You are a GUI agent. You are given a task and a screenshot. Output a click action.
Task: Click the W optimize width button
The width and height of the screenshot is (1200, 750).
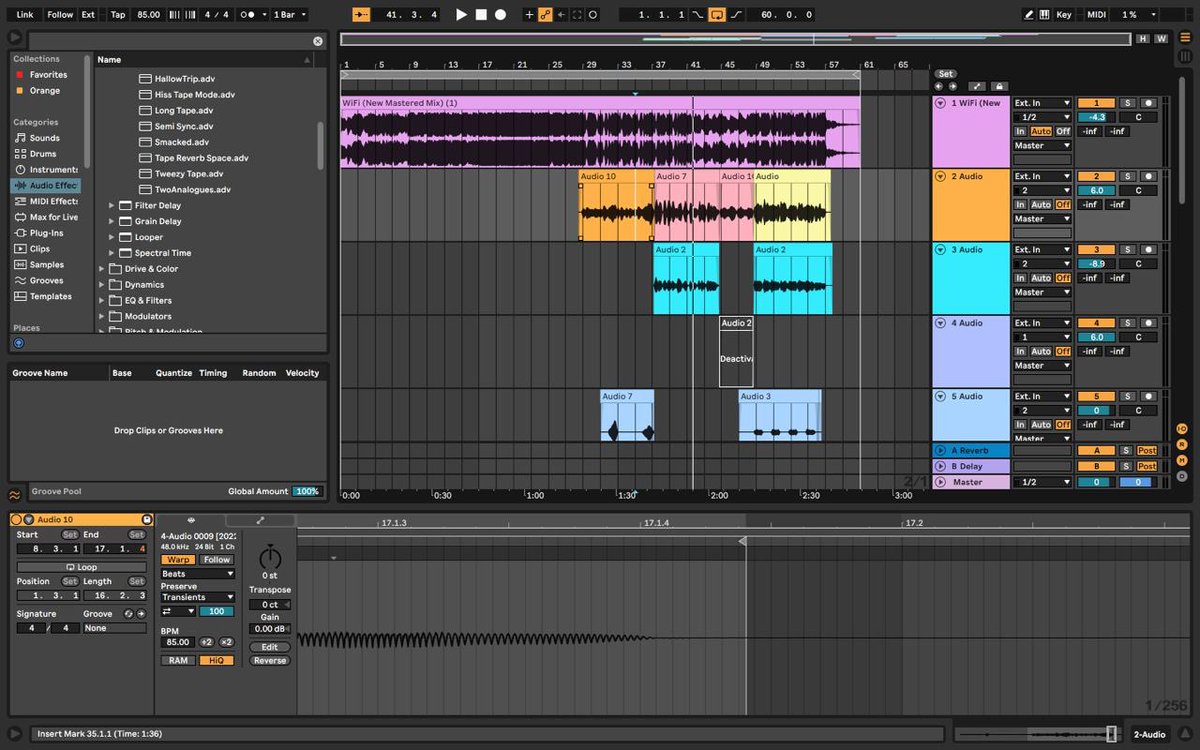pos(1161,39)
